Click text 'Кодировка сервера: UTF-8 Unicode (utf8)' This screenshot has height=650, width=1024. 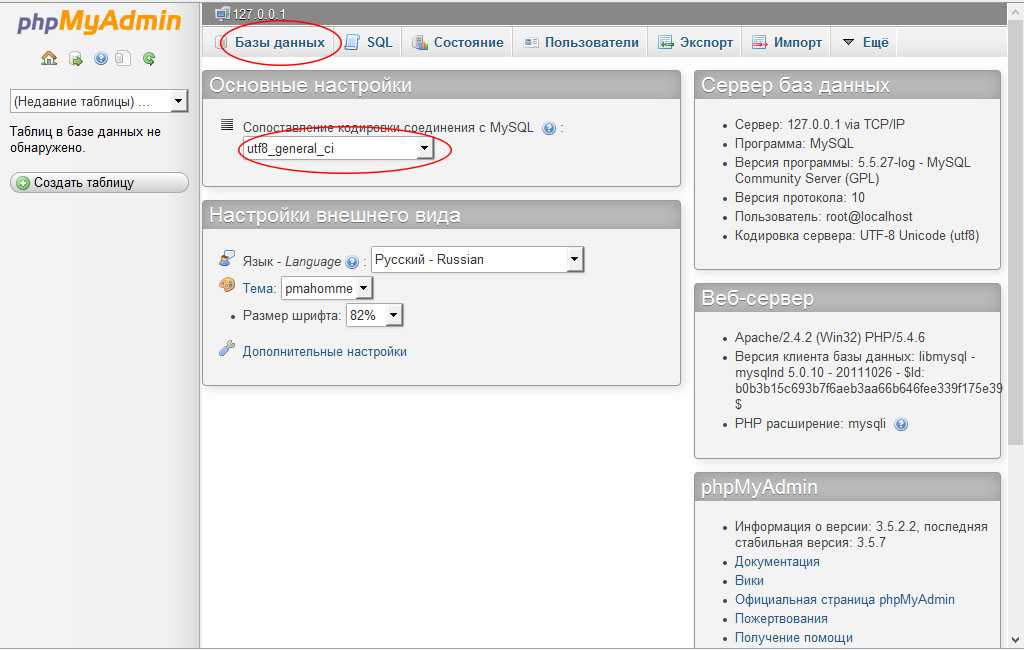point(857,236)
